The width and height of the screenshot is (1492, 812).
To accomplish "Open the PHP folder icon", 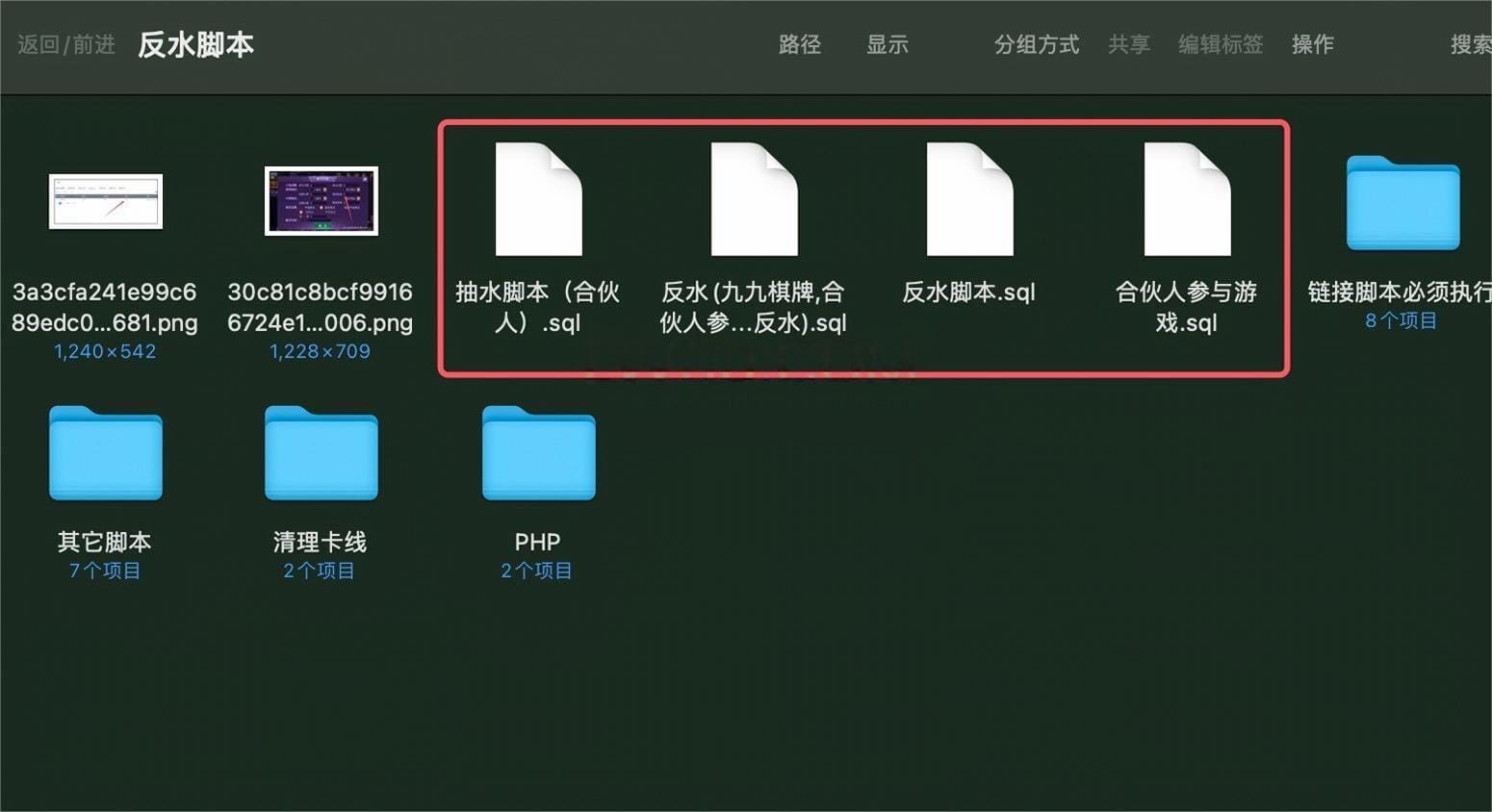I will pyautogui.click(x=538, y=453).
